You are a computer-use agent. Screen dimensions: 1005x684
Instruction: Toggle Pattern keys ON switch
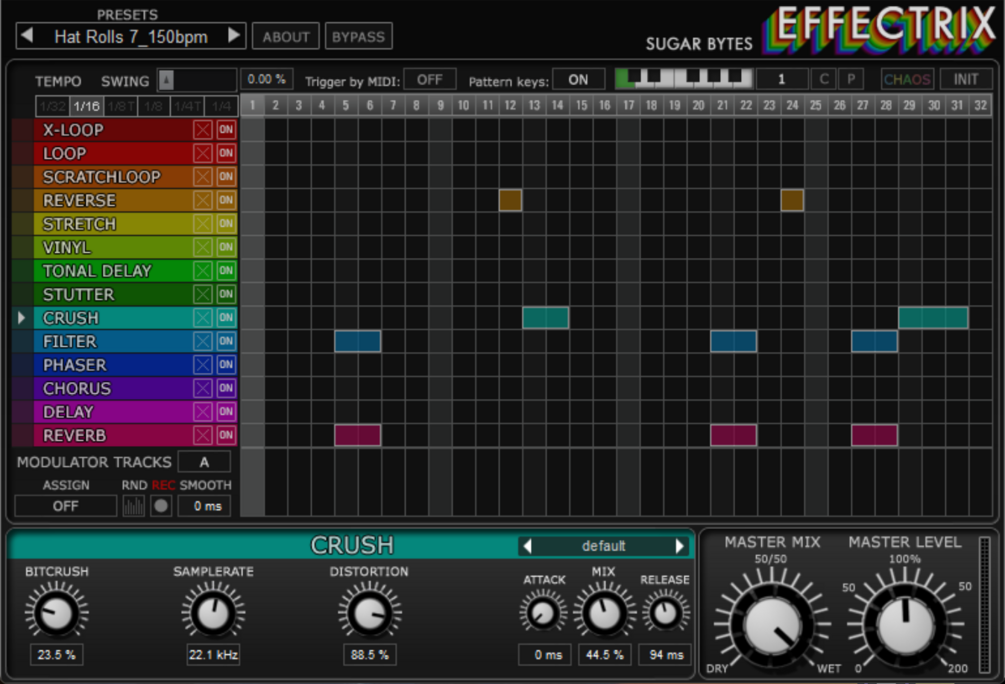578,79
